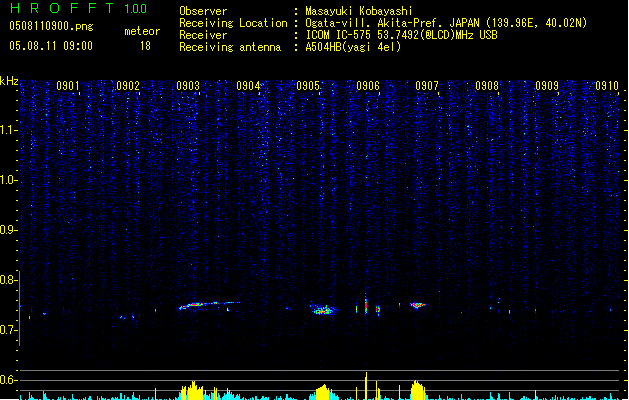Click the 0.8 kHz axis label
This screenshot has height=400, width=629.
pos(9,280)
